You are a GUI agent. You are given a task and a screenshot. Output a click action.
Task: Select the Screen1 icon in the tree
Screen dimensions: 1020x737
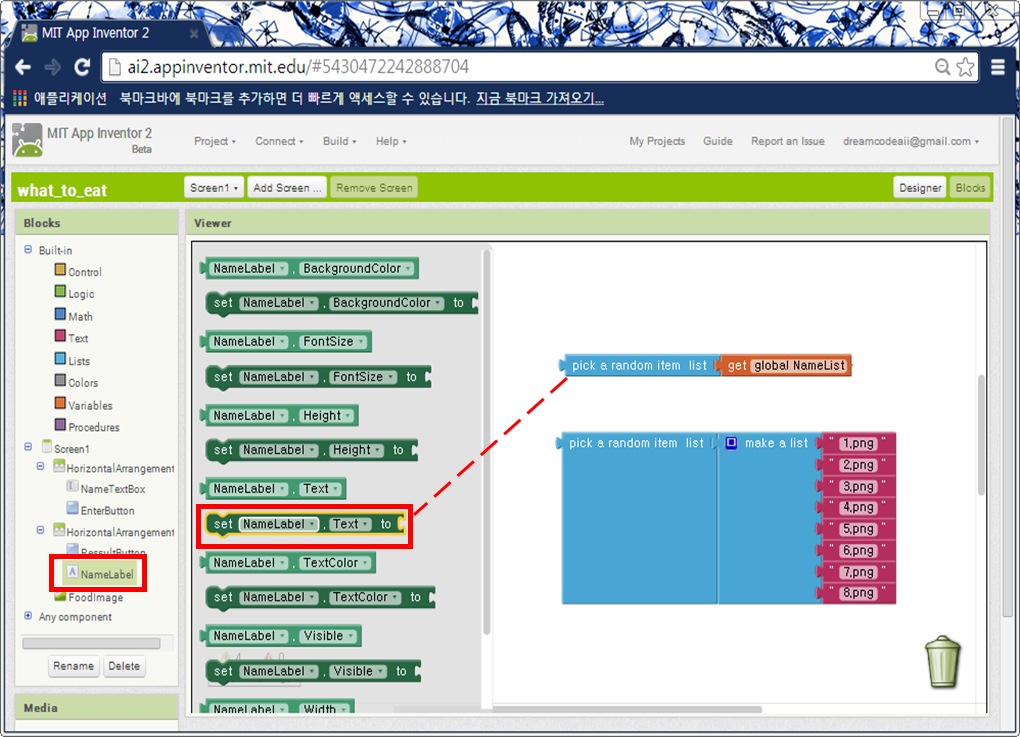(47, 446)
